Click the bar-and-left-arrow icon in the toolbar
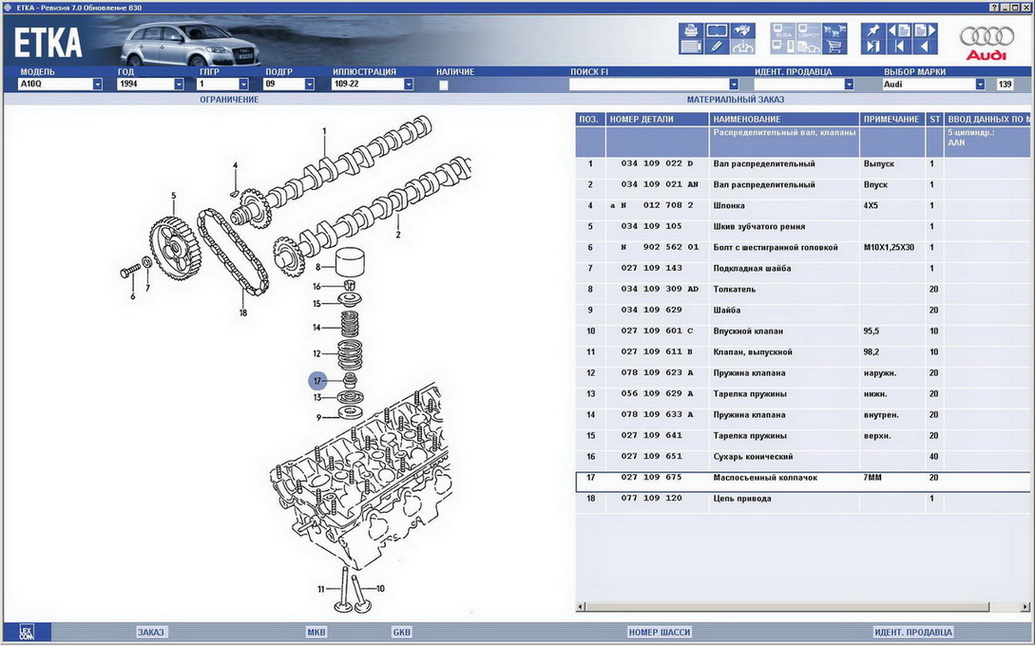 click(x=899, y=47)
